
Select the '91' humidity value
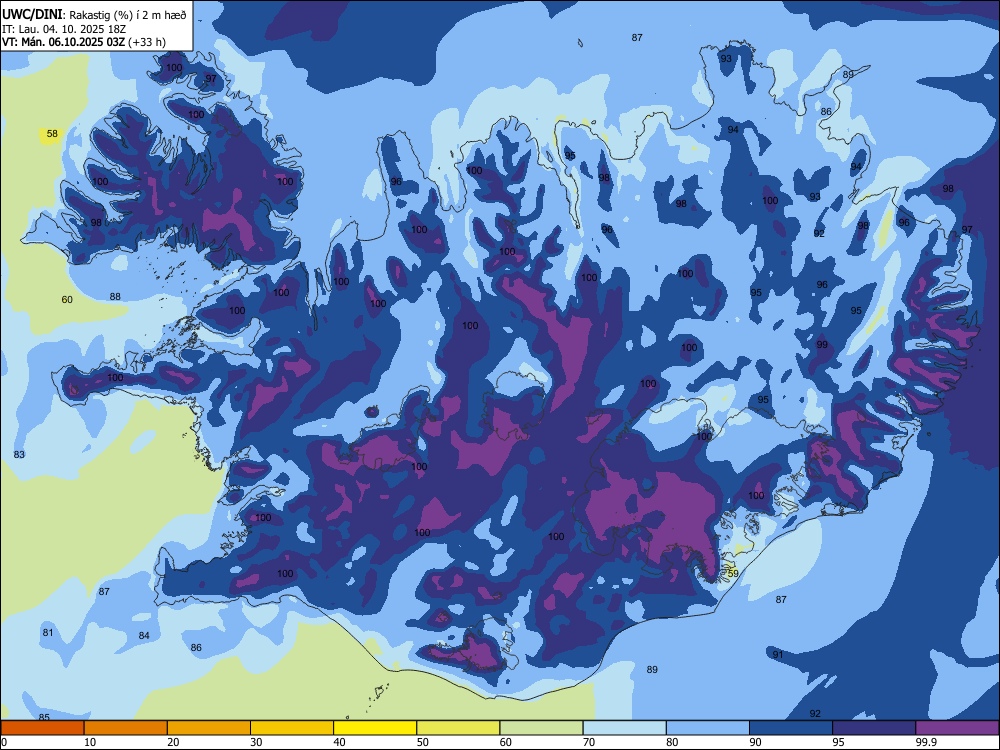pyautogui.click(x=778, y=655)
